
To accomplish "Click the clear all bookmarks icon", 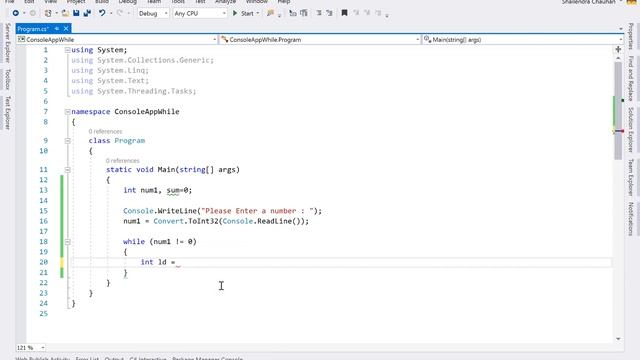I will coord(378,13).
